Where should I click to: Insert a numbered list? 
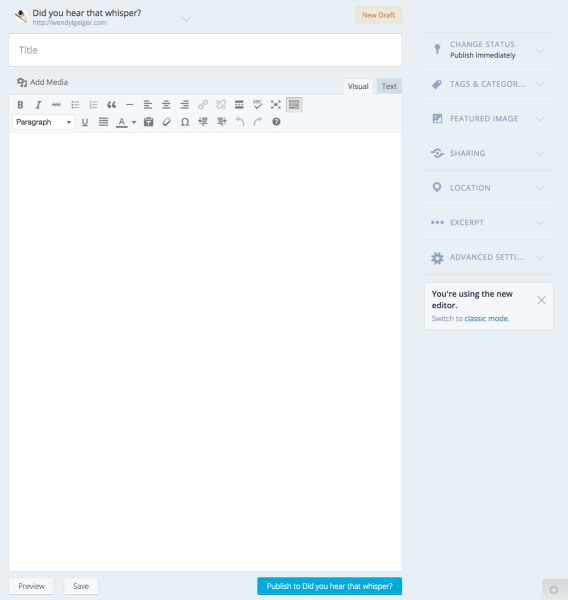[x=93, y=104]
